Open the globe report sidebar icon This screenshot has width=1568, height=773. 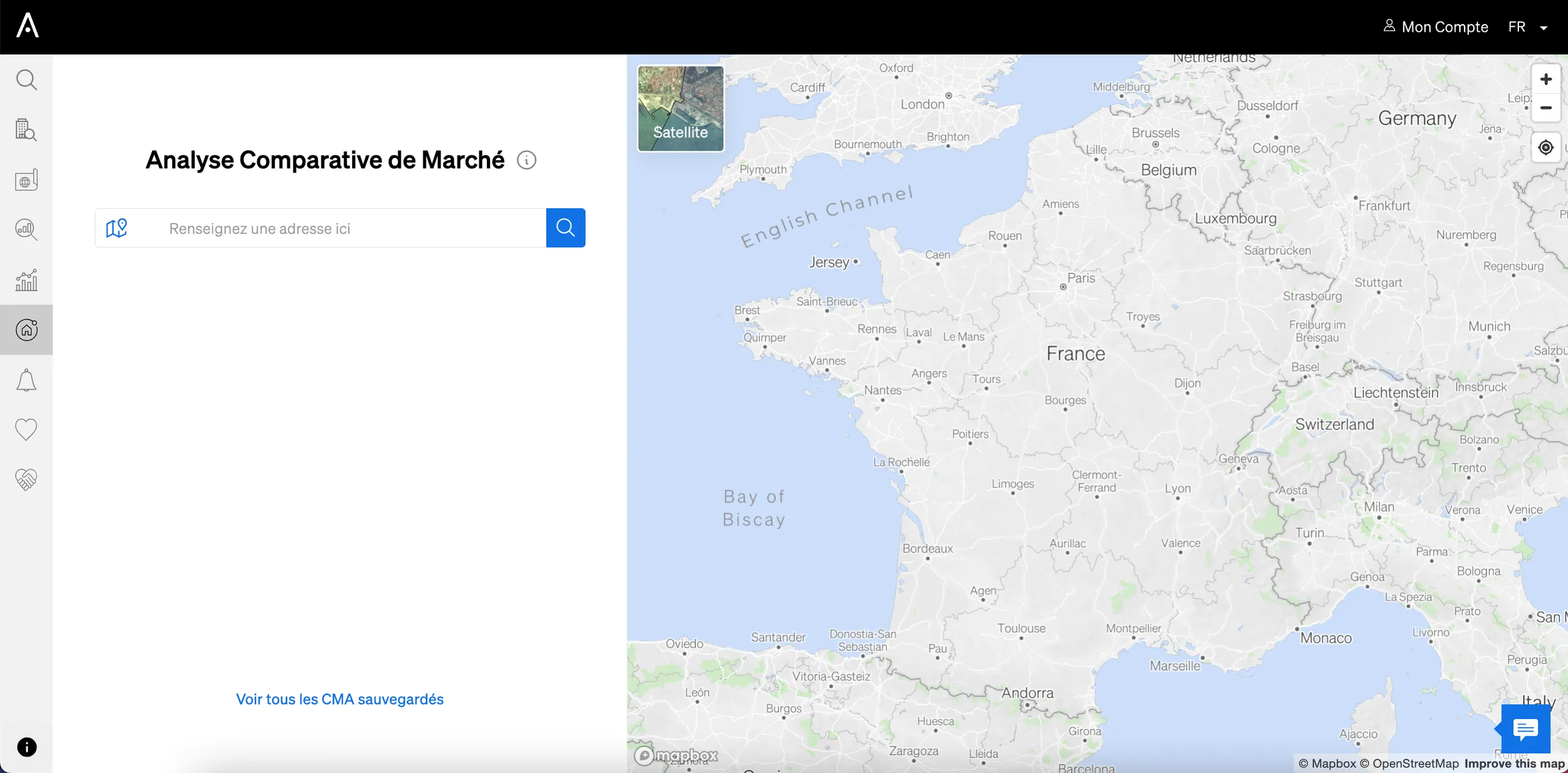tap(26, 180)
